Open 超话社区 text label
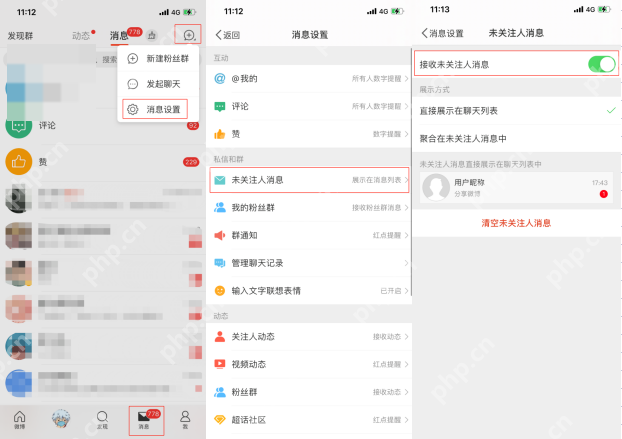Screen dimensions: 622x439 (x=249, y=420)
